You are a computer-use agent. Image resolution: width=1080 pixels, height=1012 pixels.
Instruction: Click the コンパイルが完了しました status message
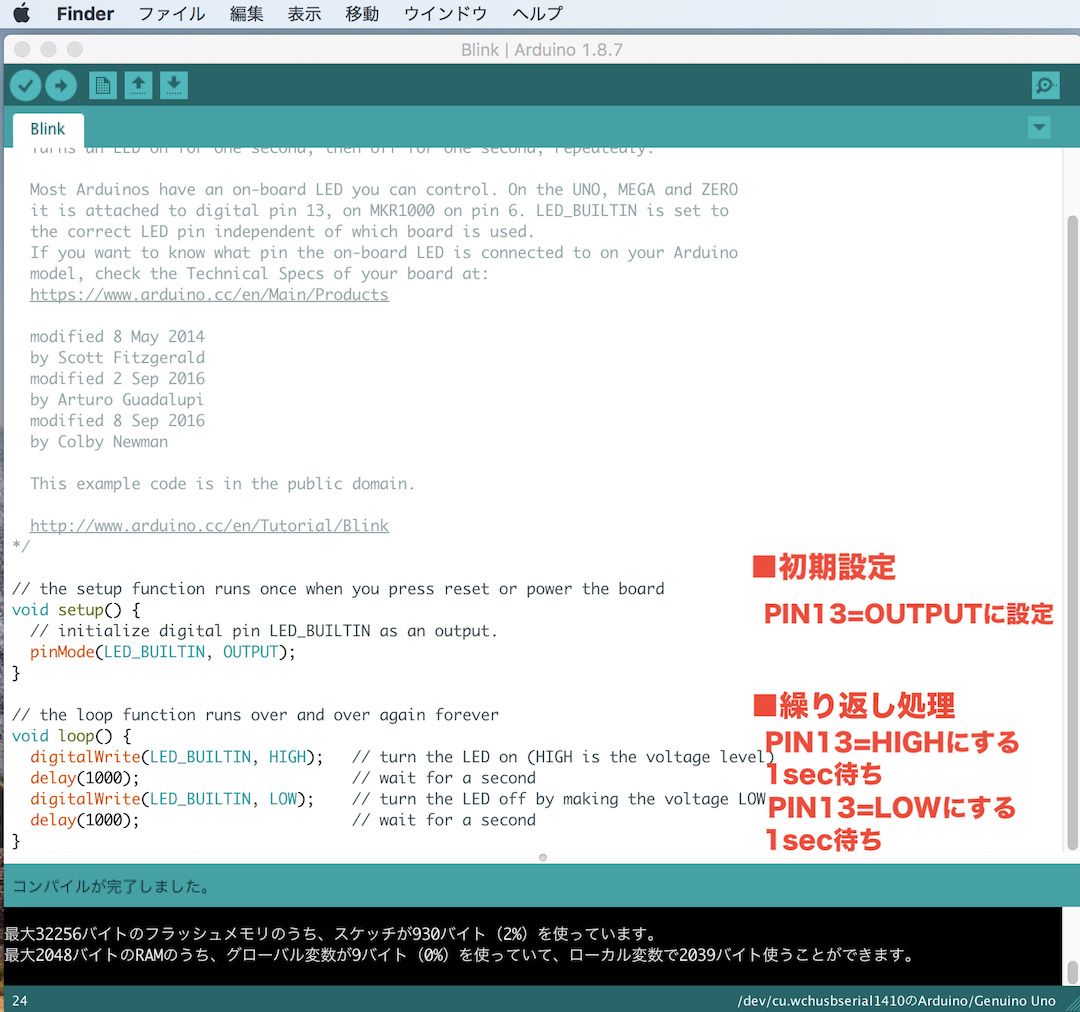click(x=113, y=886)
